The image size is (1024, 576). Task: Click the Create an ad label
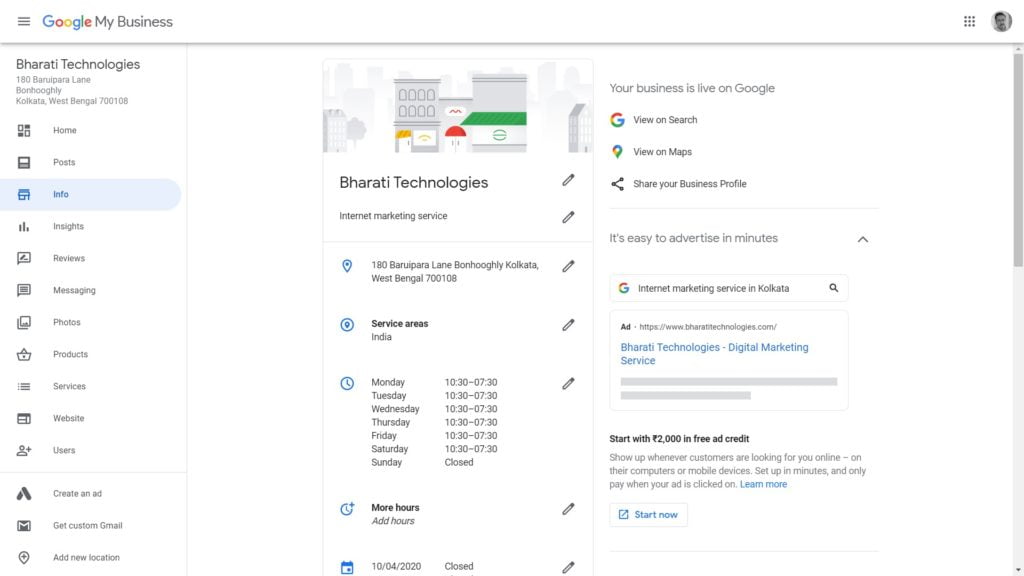[x=77, y=494]
